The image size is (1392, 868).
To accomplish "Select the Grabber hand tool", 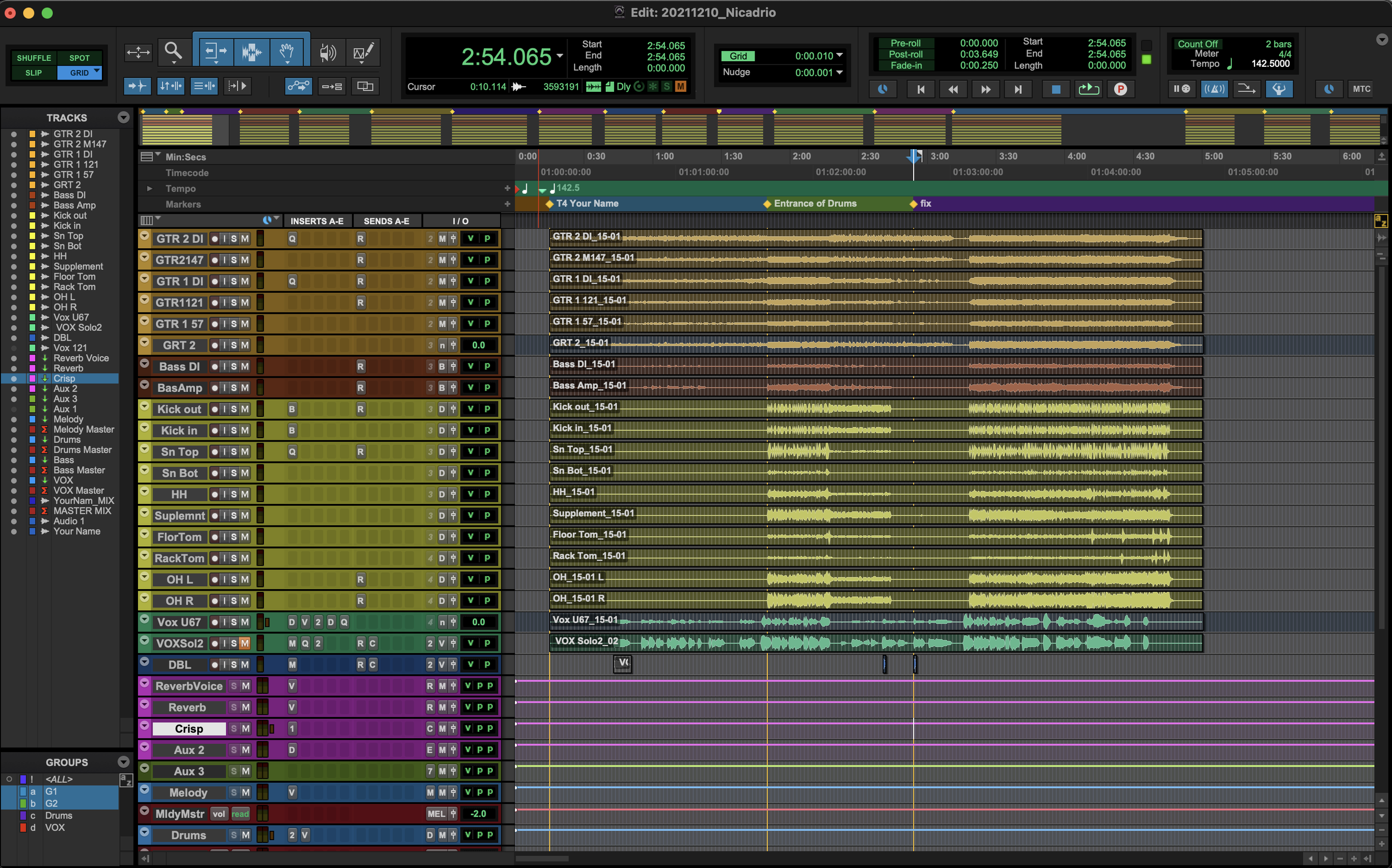I will [x=287, y=52].
